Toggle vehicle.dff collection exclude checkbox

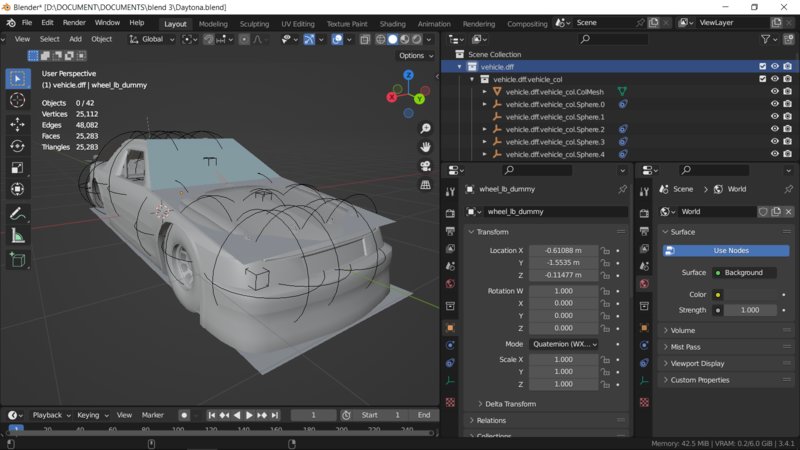762,67
